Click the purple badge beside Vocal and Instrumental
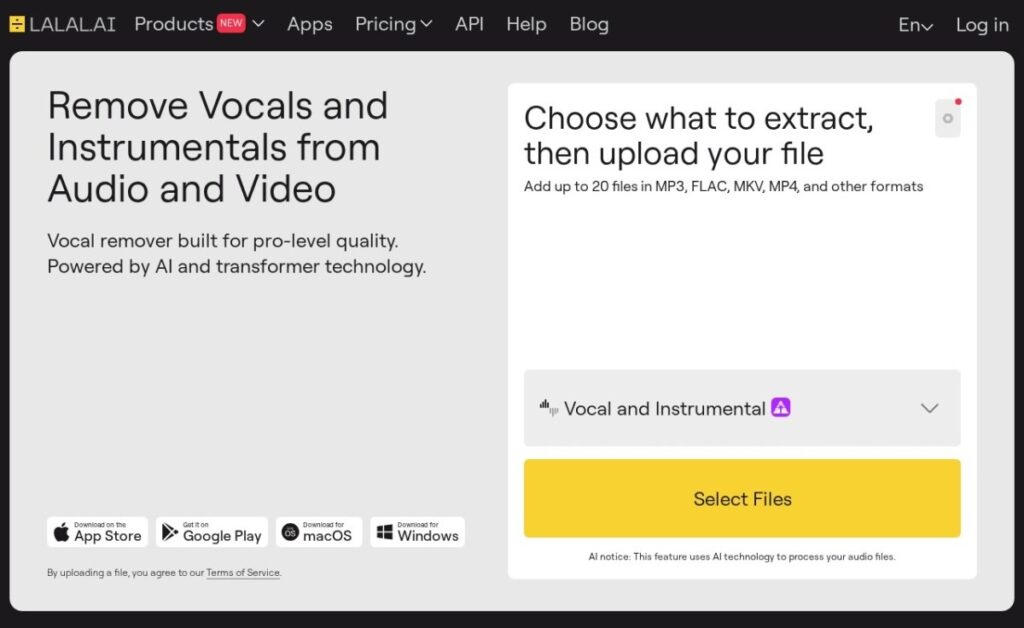The height and width of the screenshot is (628, 1024). [780, 407]
